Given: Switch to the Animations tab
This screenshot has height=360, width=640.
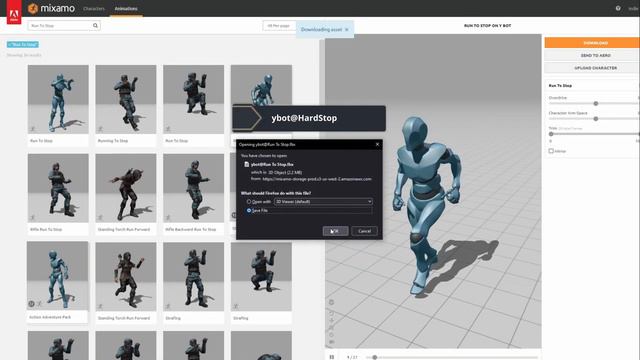Looking at the screenshot, I should coord(126,9).
